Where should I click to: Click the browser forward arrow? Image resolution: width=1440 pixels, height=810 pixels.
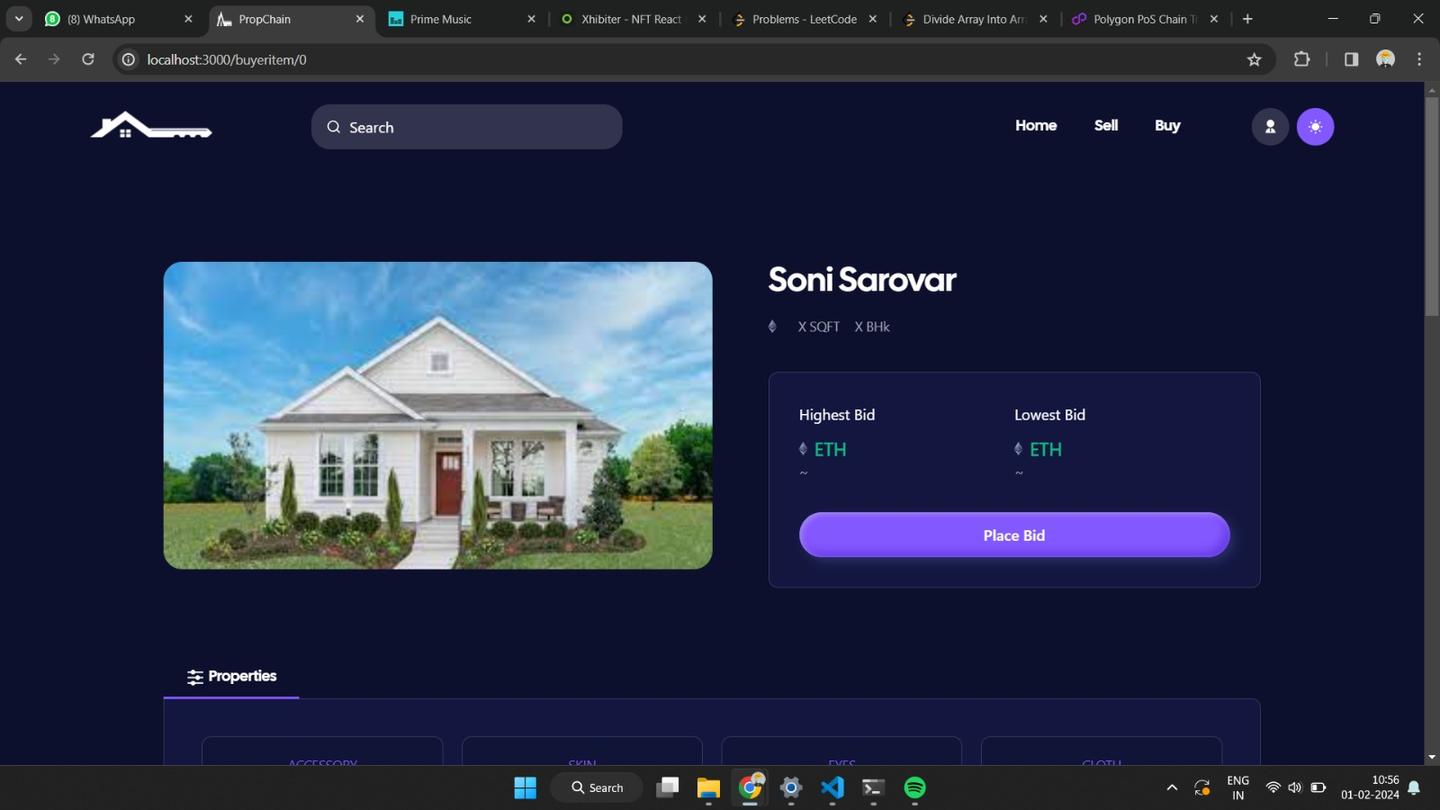pyautogui.click(x=54, y=59)
